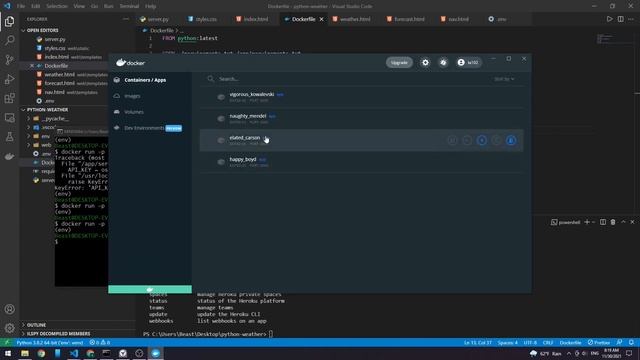The height and width of the screenshot is (360, 640).
Task: Click kill terminal trash icon
Action: (x=613, y=222)
